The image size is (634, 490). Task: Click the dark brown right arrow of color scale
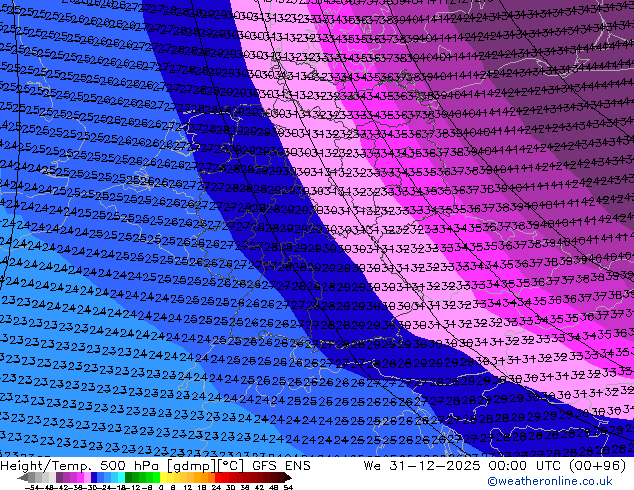pos(288,477)
